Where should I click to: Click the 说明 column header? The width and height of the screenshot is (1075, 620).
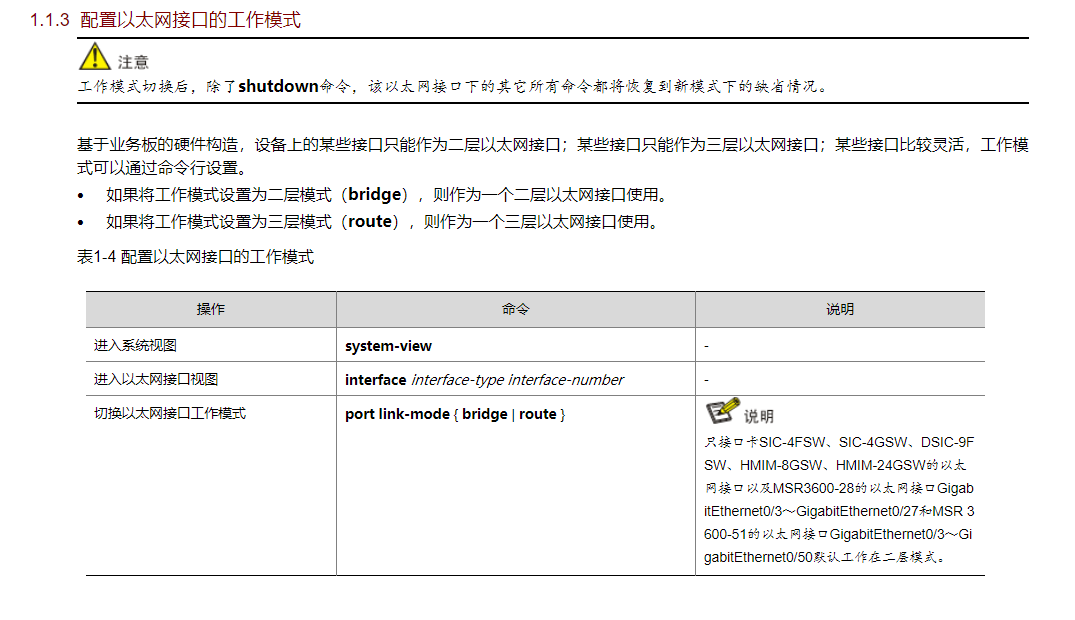(x=840, y=309)
